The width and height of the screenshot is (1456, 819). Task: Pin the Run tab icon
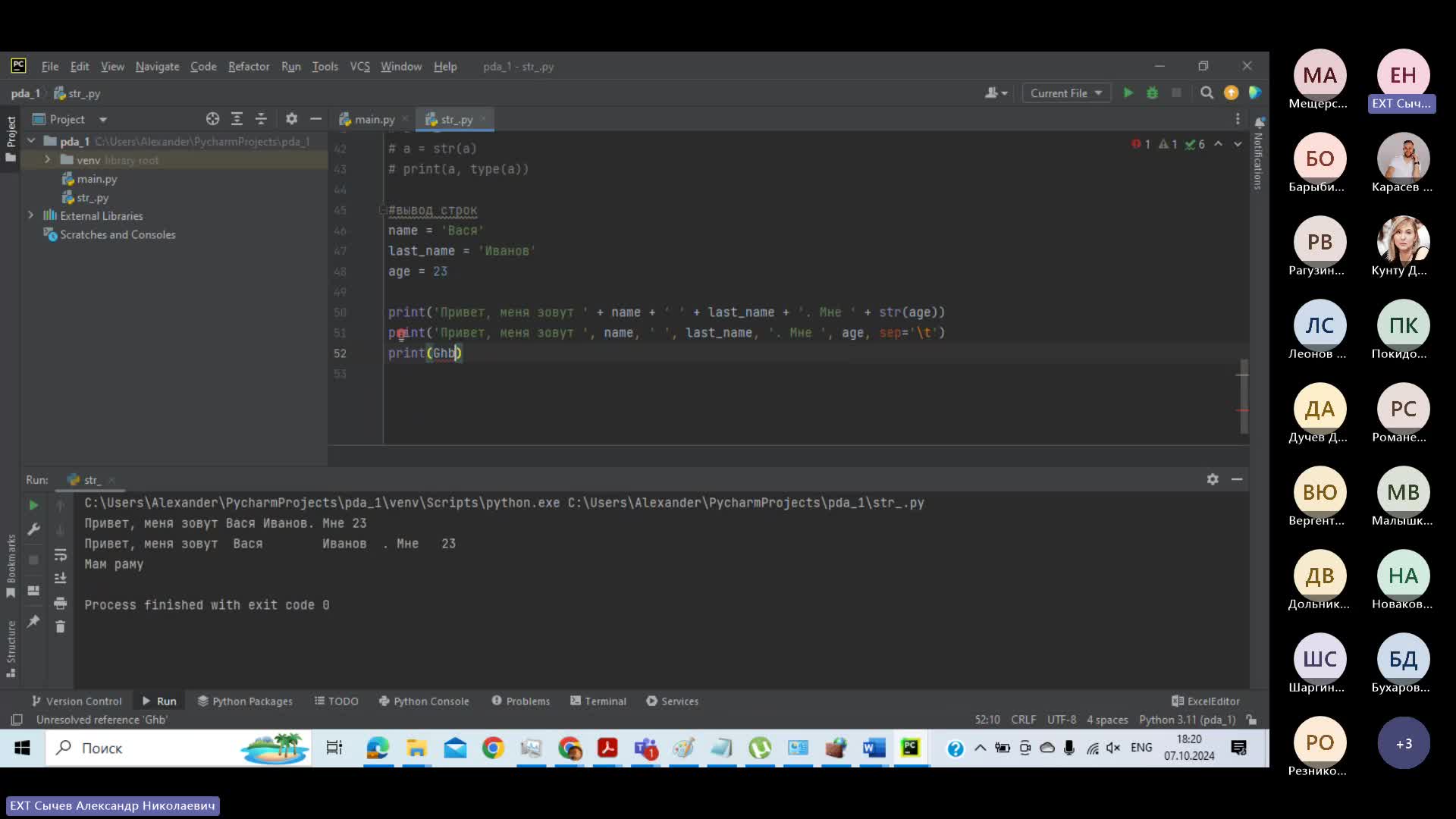pos(33,621)
